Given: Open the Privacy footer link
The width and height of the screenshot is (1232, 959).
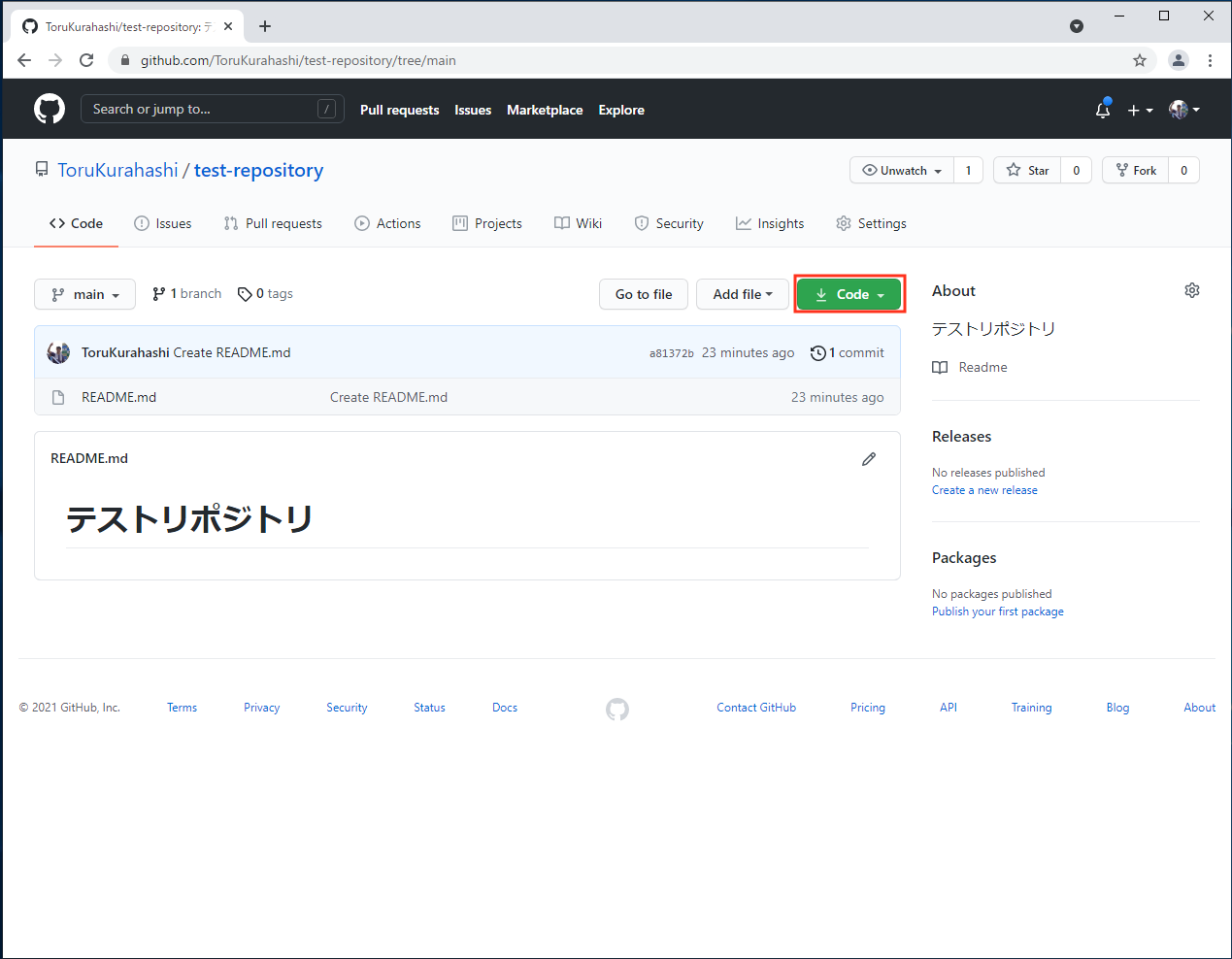Looking at the screenshot, I should (261, 708).
